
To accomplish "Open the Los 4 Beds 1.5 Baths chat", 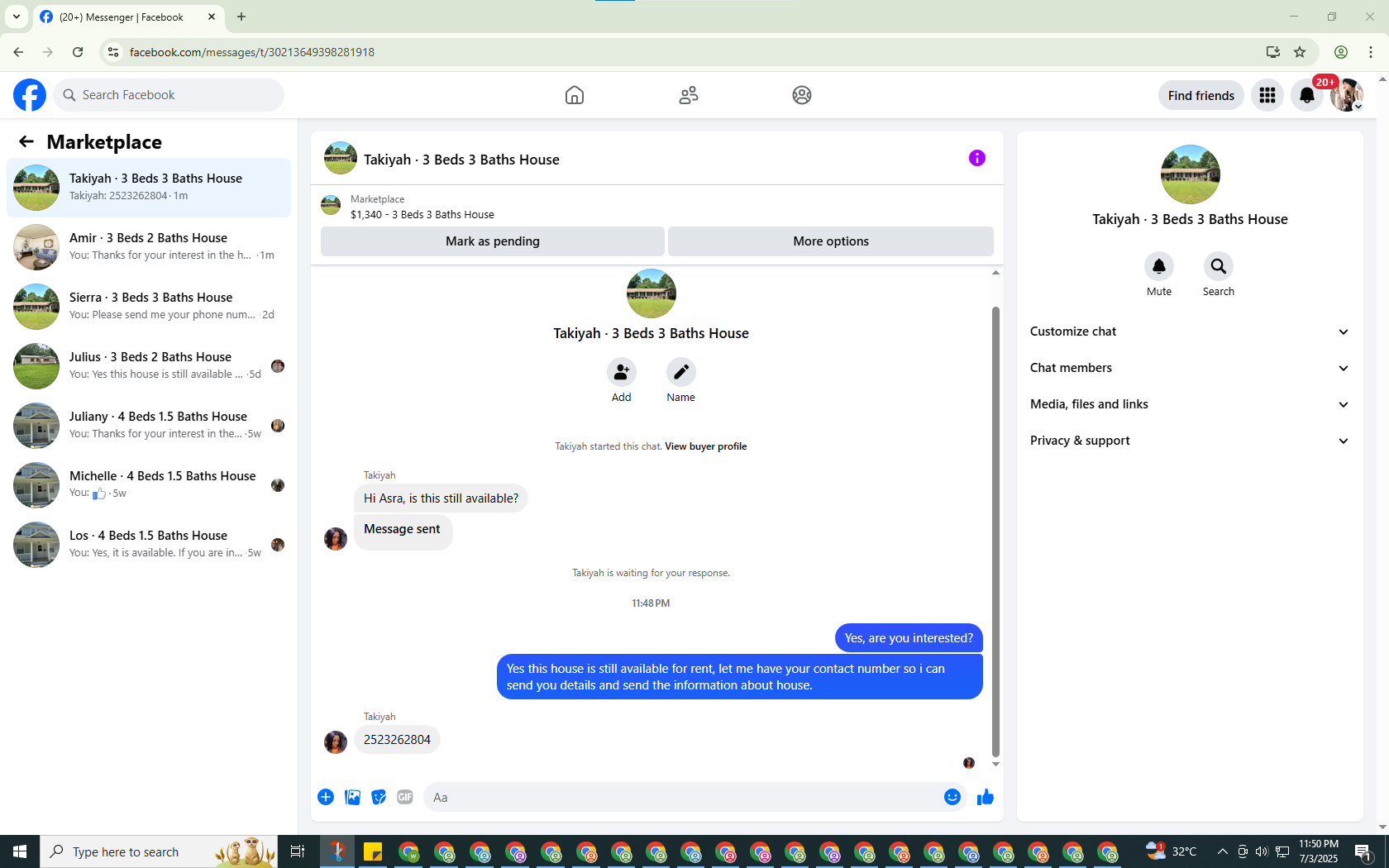I will pos(149,545).
